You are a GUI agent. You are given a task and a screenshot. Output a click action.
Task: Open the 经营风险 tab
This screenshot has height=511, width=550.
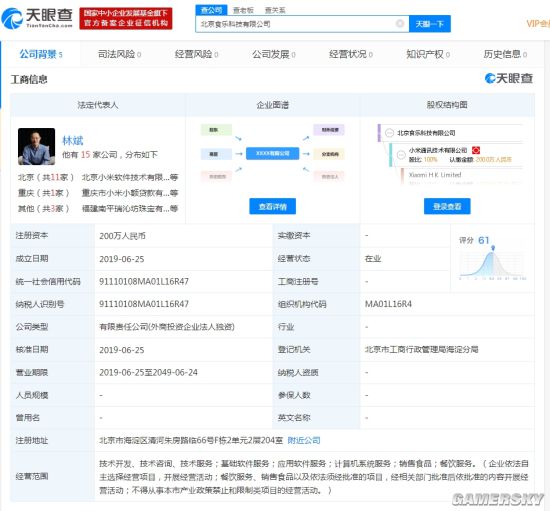click(x=196, y=54)
